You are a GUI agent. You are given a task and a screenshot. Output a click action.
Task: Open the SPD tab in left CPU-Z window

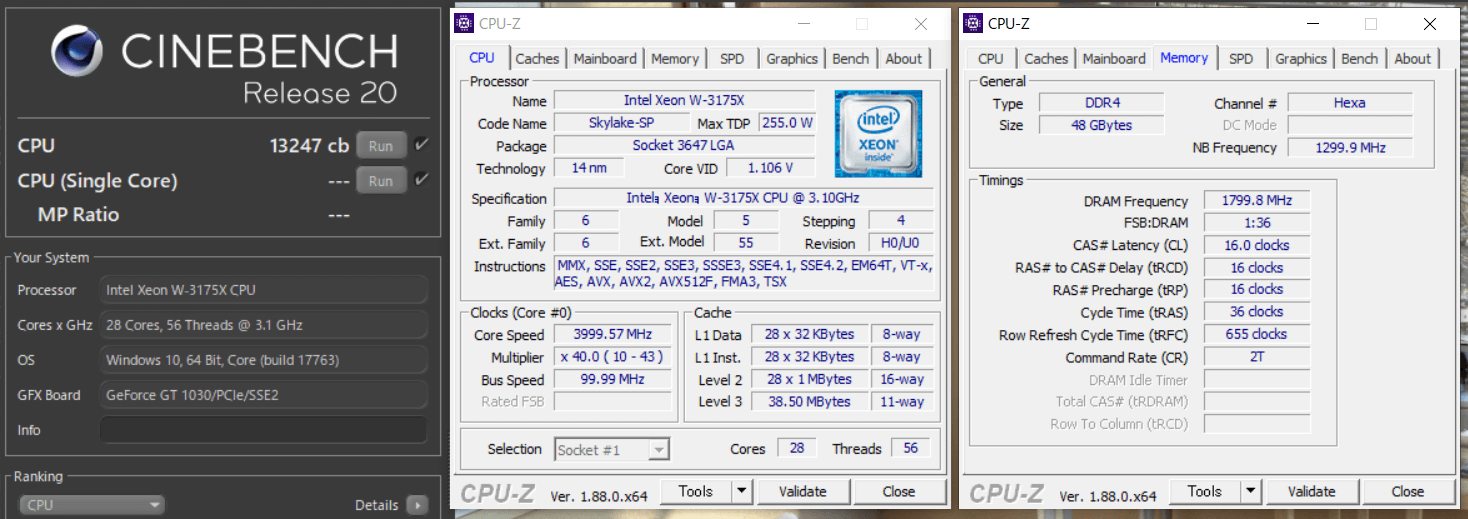(732, 59)
